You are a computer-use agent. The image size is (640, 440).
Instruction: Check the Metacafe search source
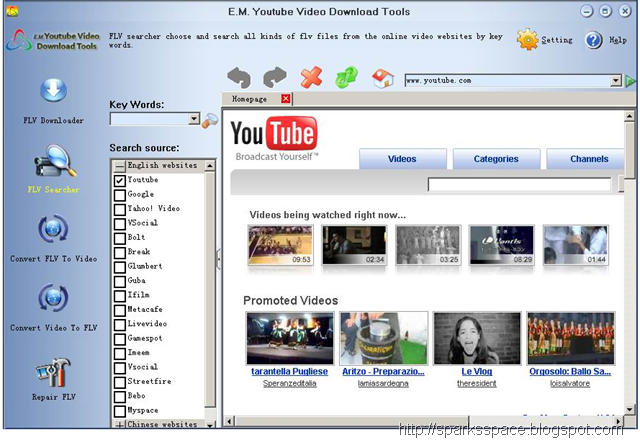coord(120,310)
